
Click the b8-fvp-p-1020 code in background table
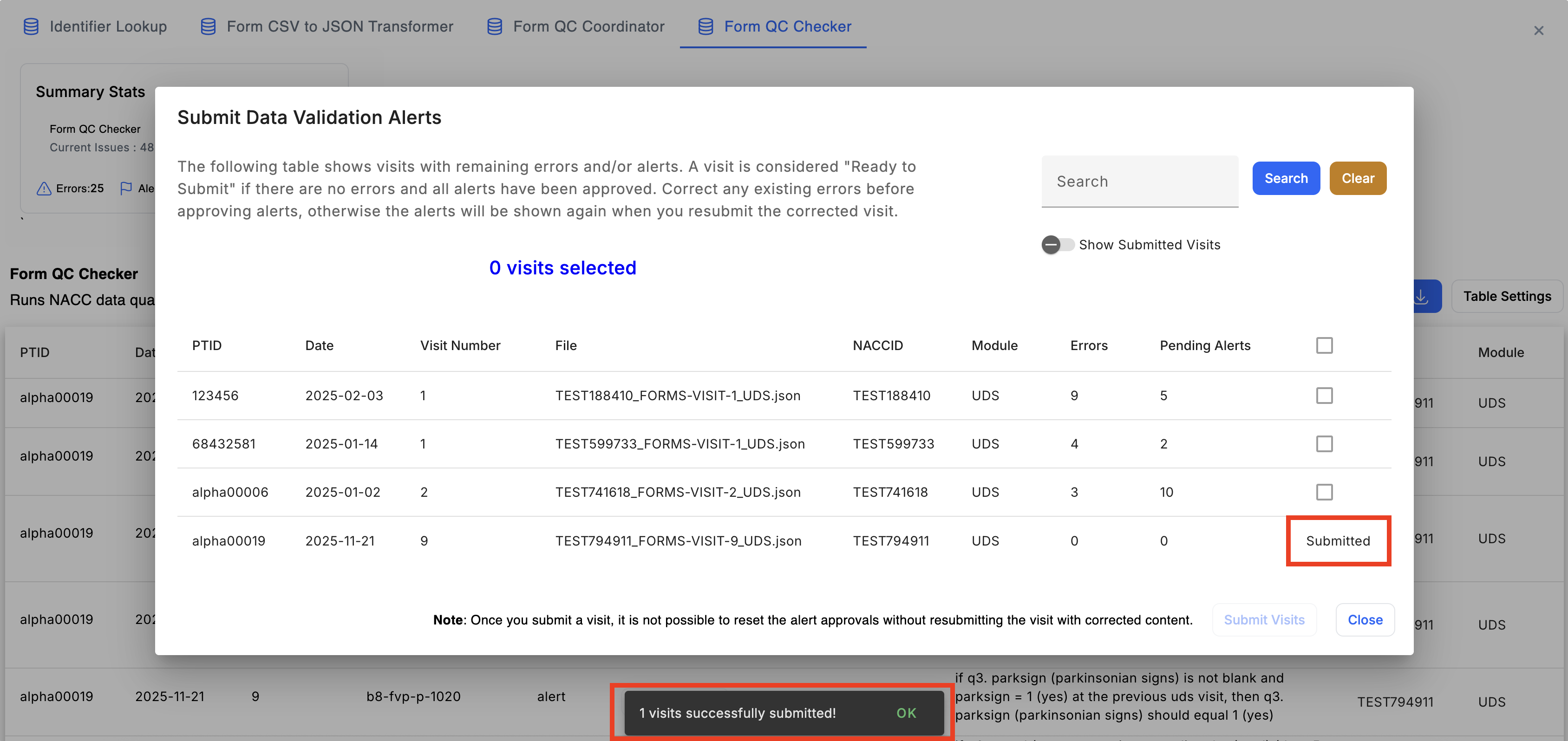413,696
